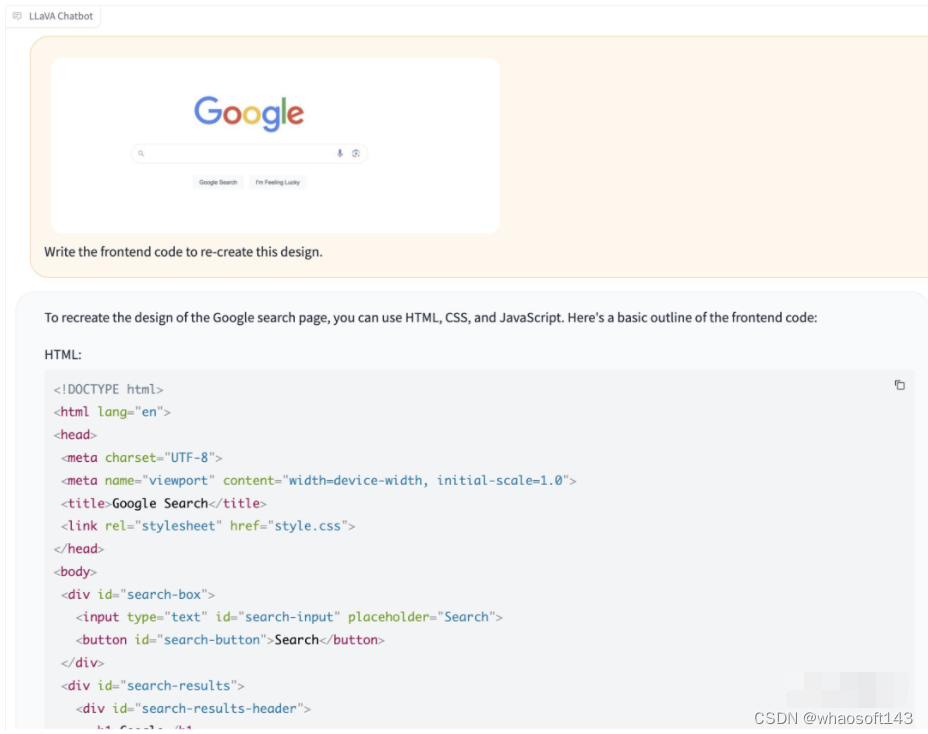
Task: Click the code line '<div id="search-results">'
Action: (153, 685)
